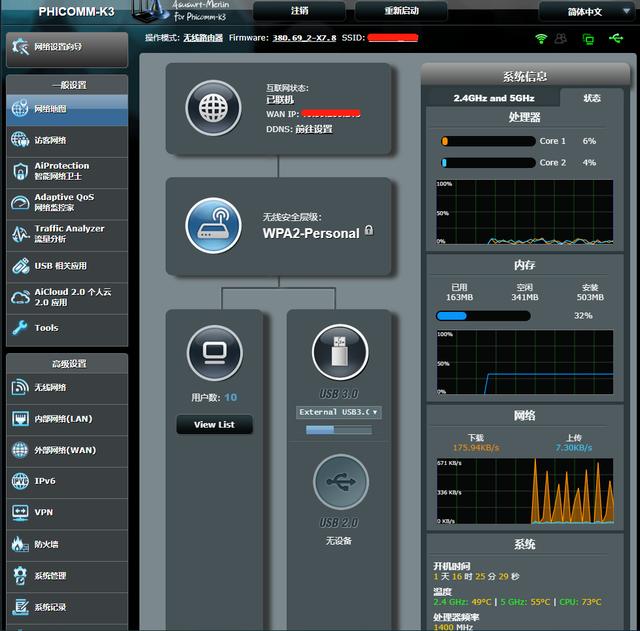This screenshot has height=631, width=640.
Task: Click the USB 3.0 storage usage bar
Action: [339, 430]
